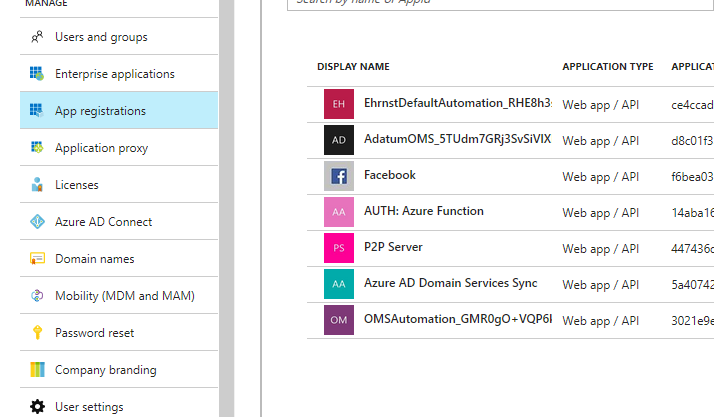
Task: Click the Company branding icon
Action: point(37,369)
